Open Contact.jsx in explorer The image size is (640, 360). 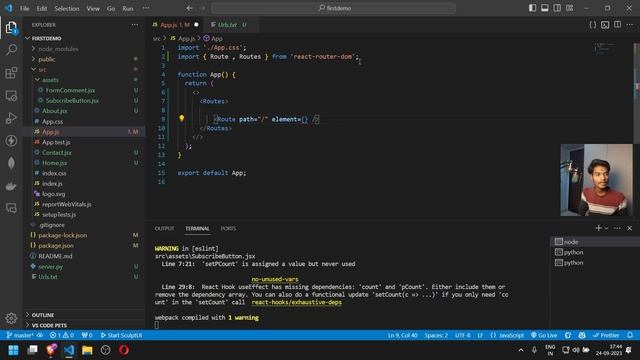click(57, 153)
